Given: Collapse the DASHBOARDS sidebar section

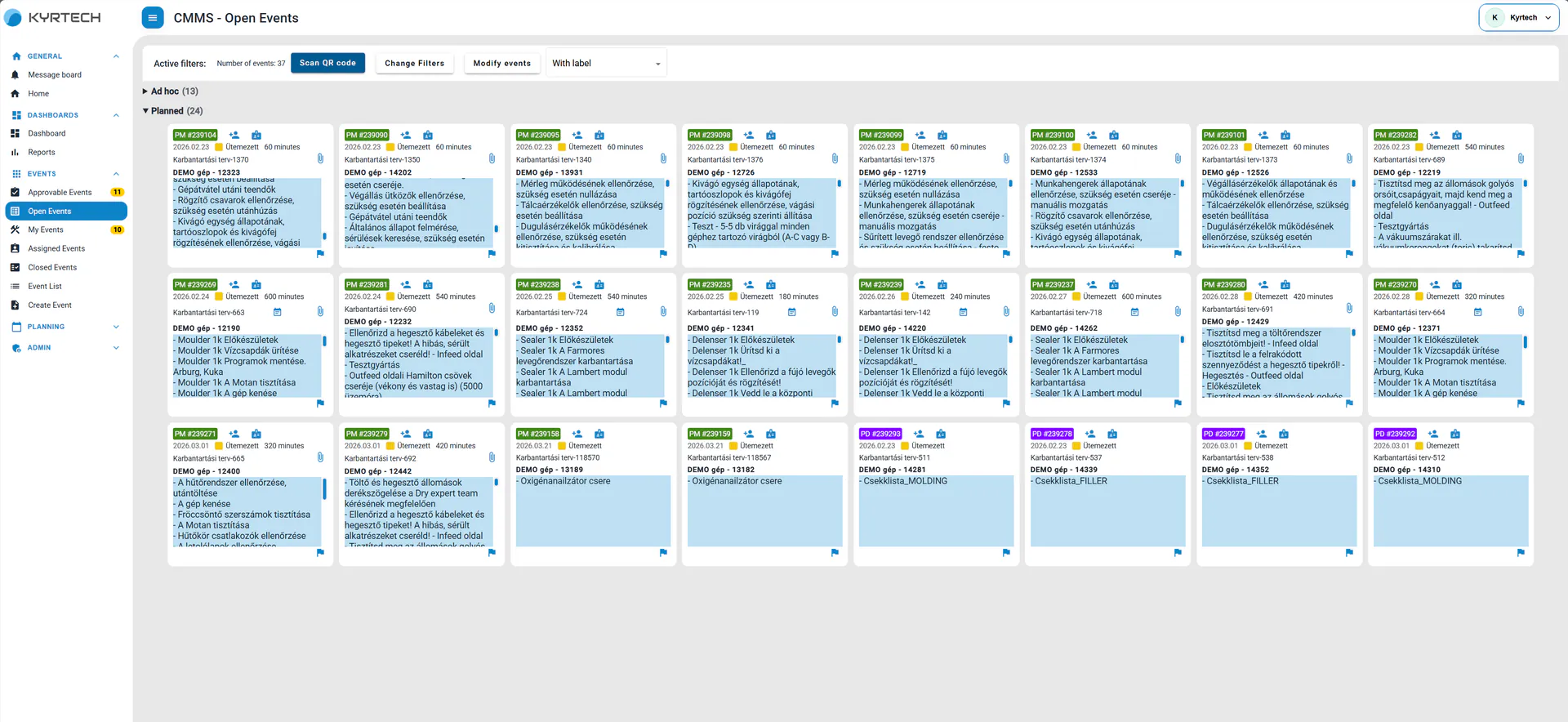Looking at the screenshot, I should (x=116, y=115).
